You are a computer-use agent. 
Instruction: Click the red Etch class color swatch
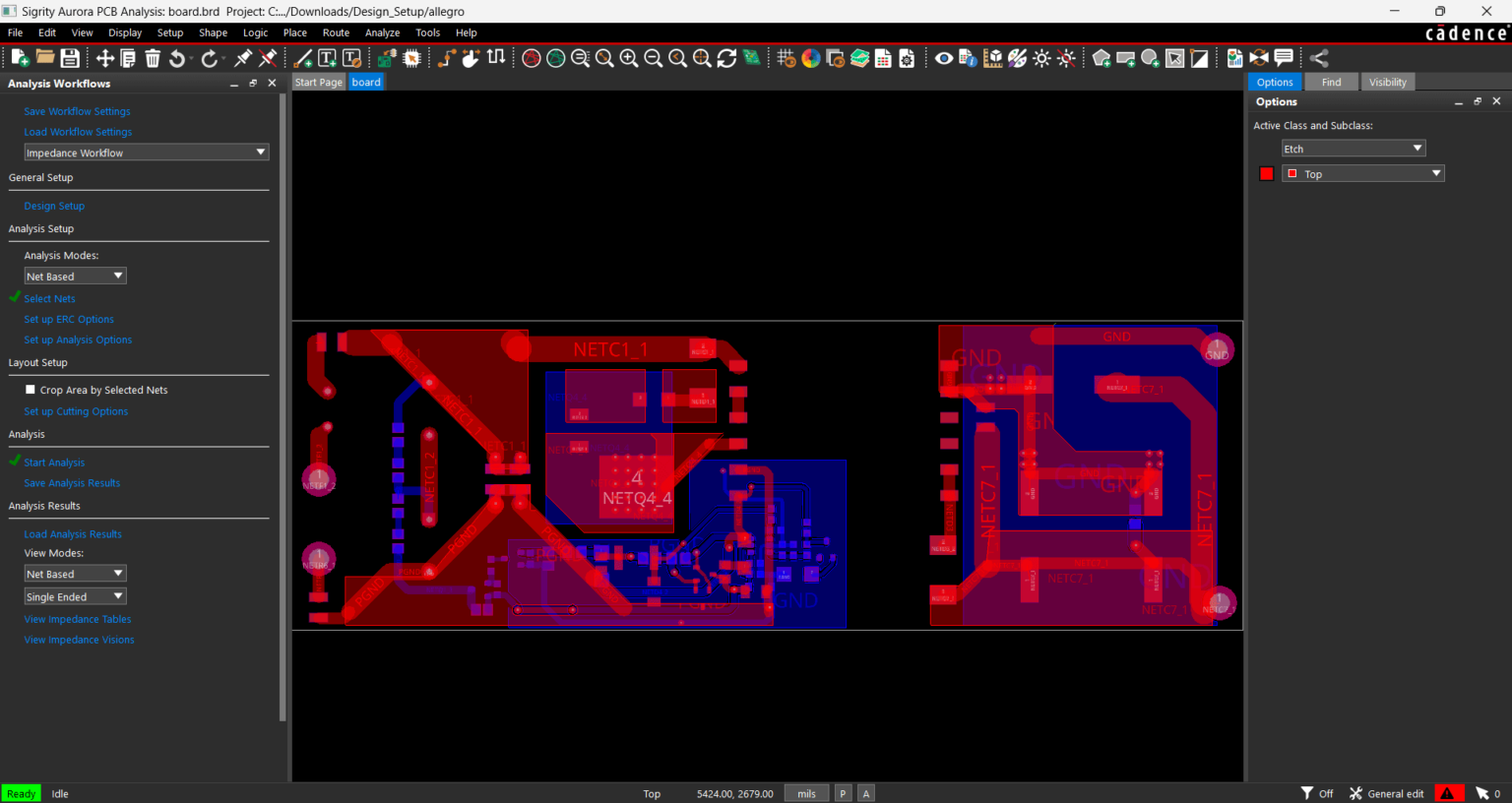[x=1266, y=173]
